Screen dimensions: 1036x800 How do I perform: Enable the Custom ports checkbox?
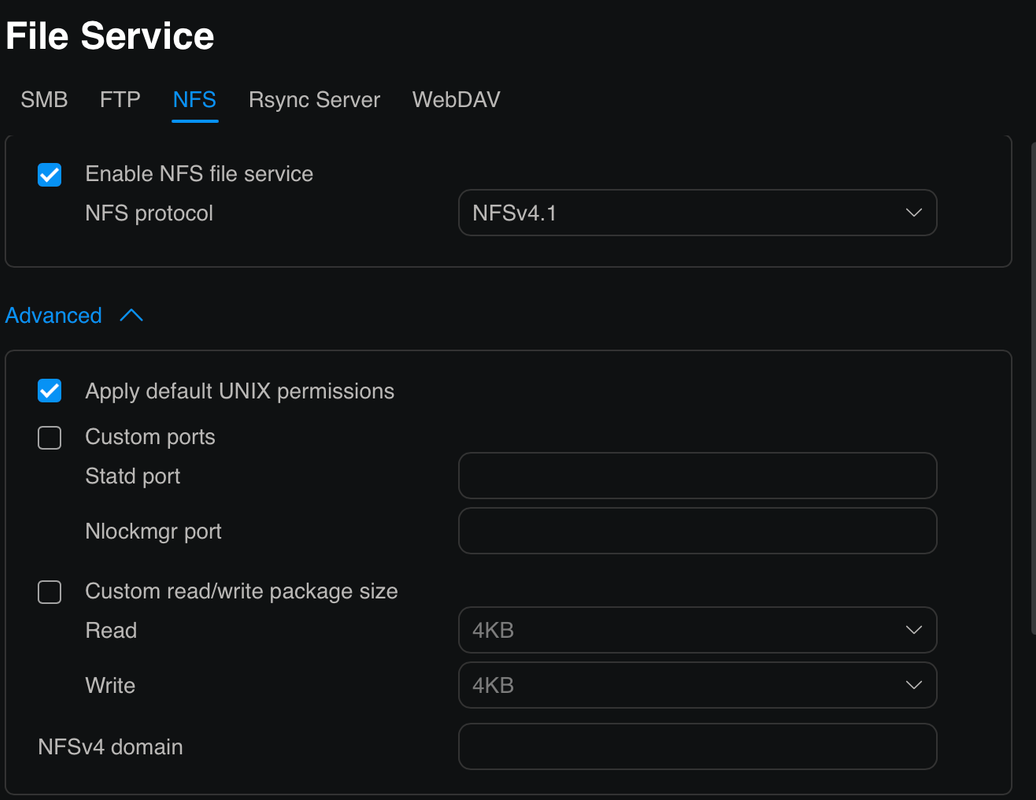pos(49,438)
